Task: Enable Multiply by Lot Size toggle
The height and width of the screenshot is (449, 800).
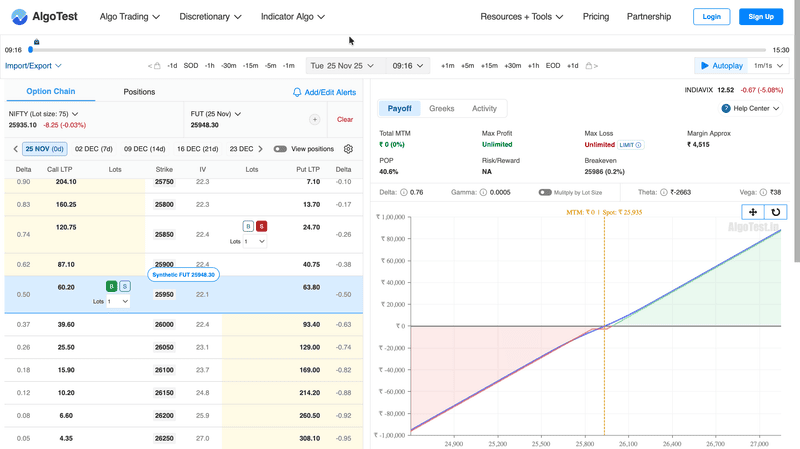Action: [x=545, y=192]
